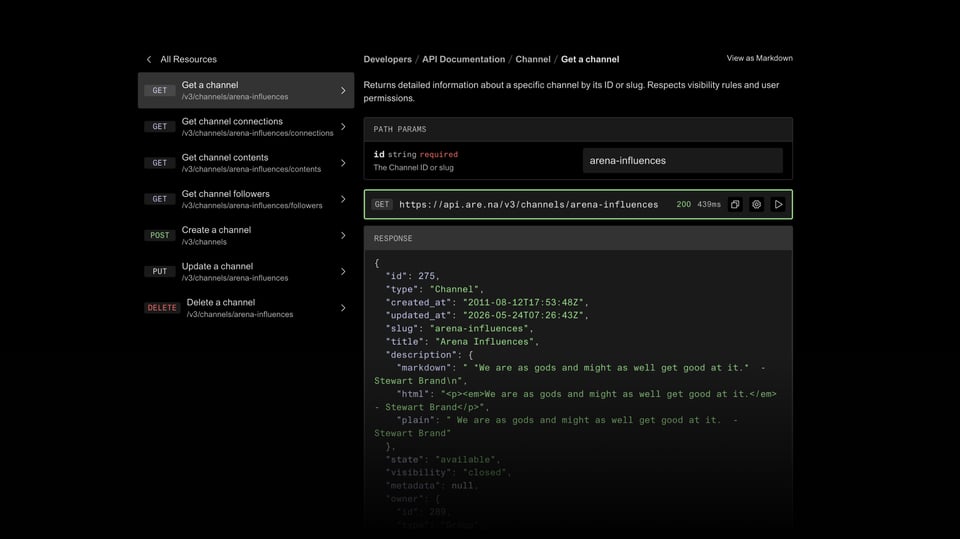
Task: Expand Update a channel chevron
Action: pos(343,271)
